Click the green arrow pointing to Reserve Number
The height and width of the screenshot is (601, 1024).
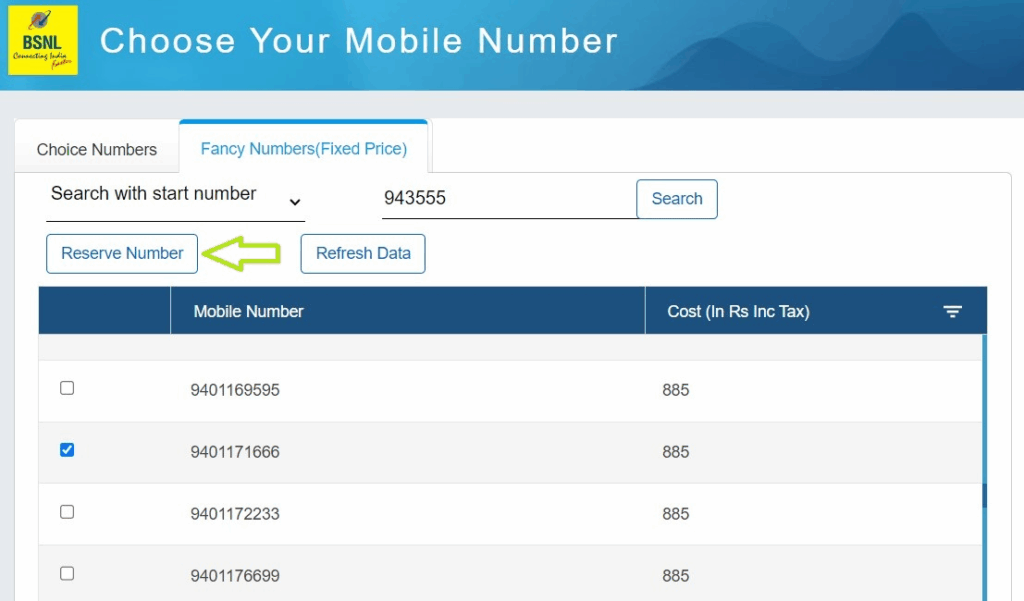point(241,254)
